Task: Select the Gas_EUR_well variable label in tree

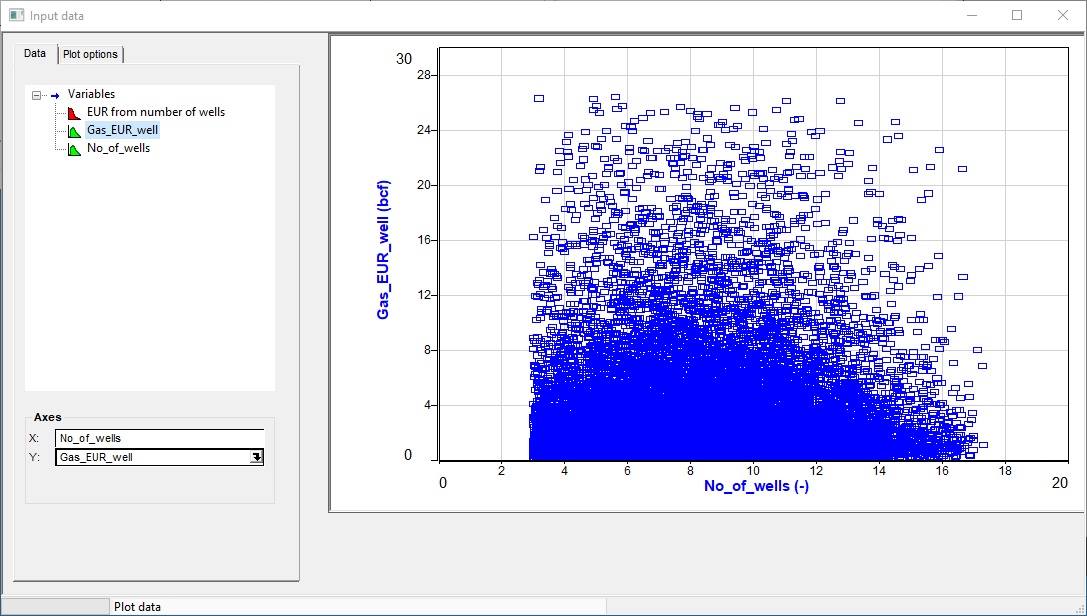Action: [122, 130]
